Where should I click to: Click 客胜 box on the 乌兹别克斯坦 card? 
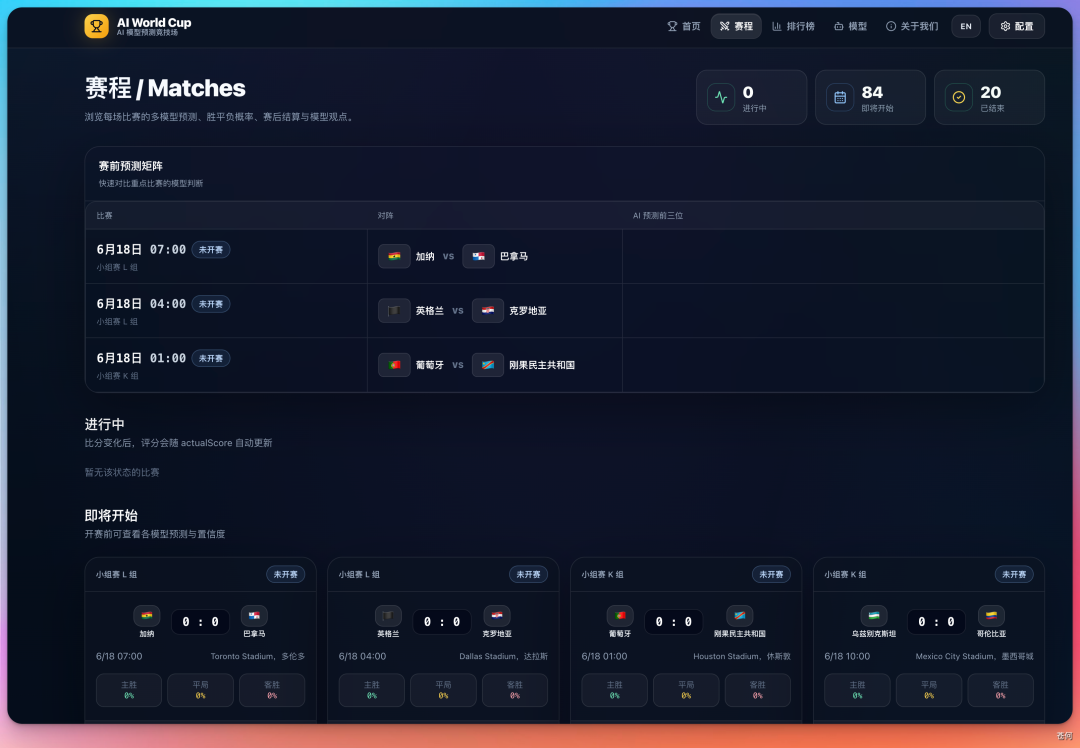pyautogui.click(x=1000, y=690)
